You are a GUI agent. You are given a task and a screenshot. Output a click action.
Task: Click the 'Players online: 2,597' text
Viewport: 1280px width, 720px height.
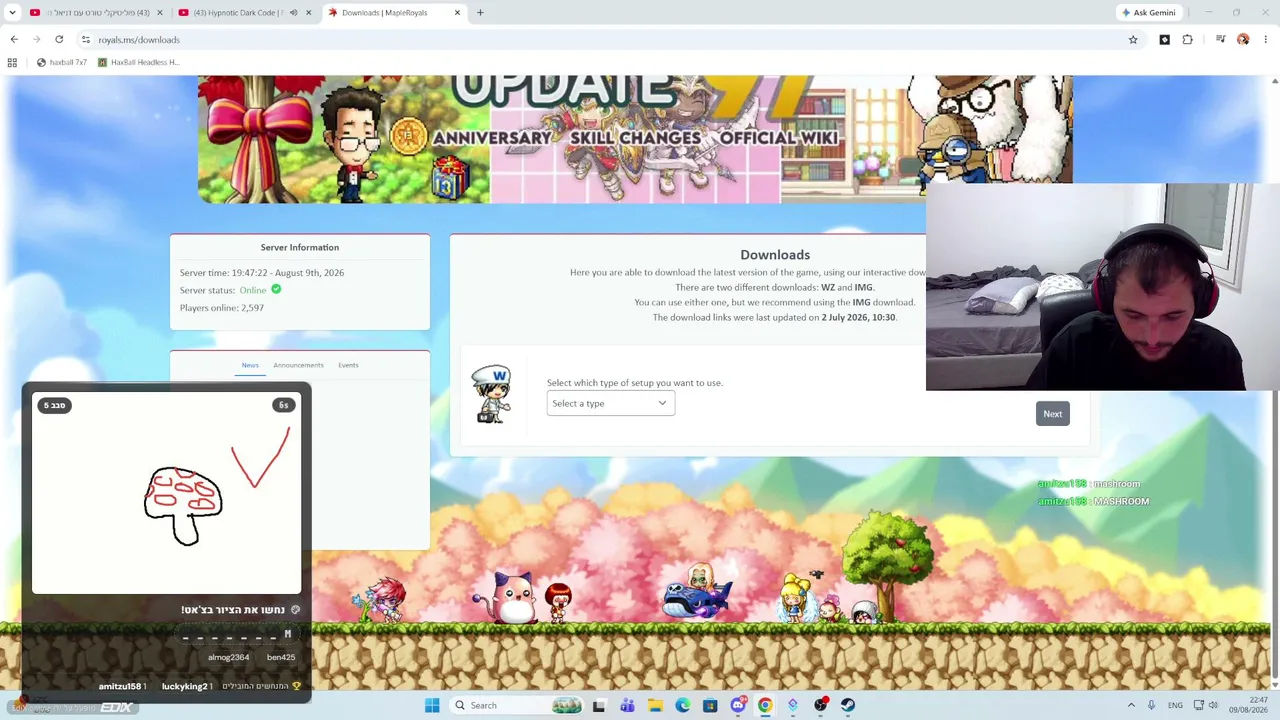point(222,308)
